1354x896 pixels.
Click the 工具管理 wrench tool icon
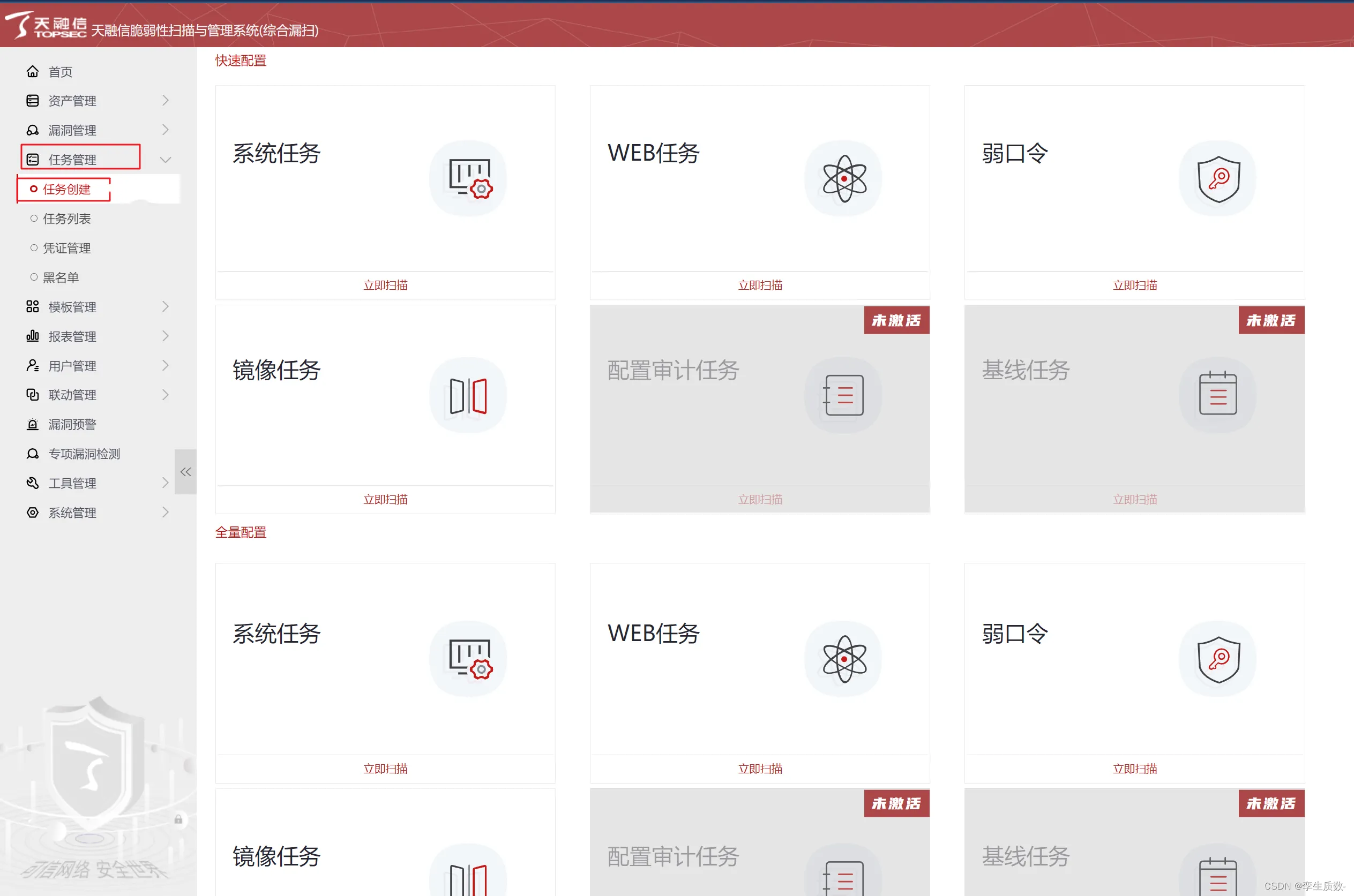33,483
